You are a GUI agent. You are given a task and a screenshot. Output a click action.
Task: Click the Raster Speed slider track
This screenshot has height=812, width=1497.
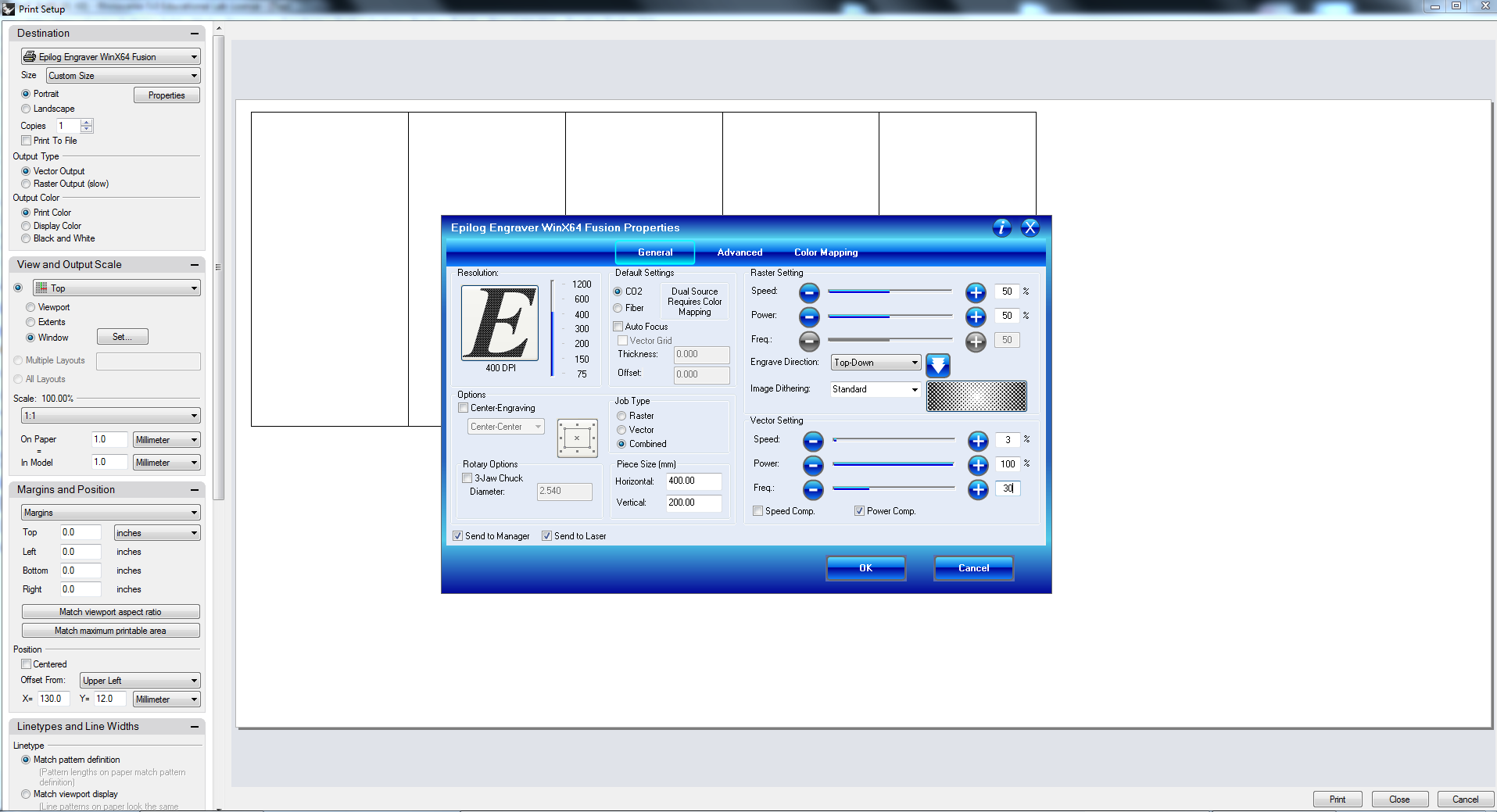coord(890,292)
